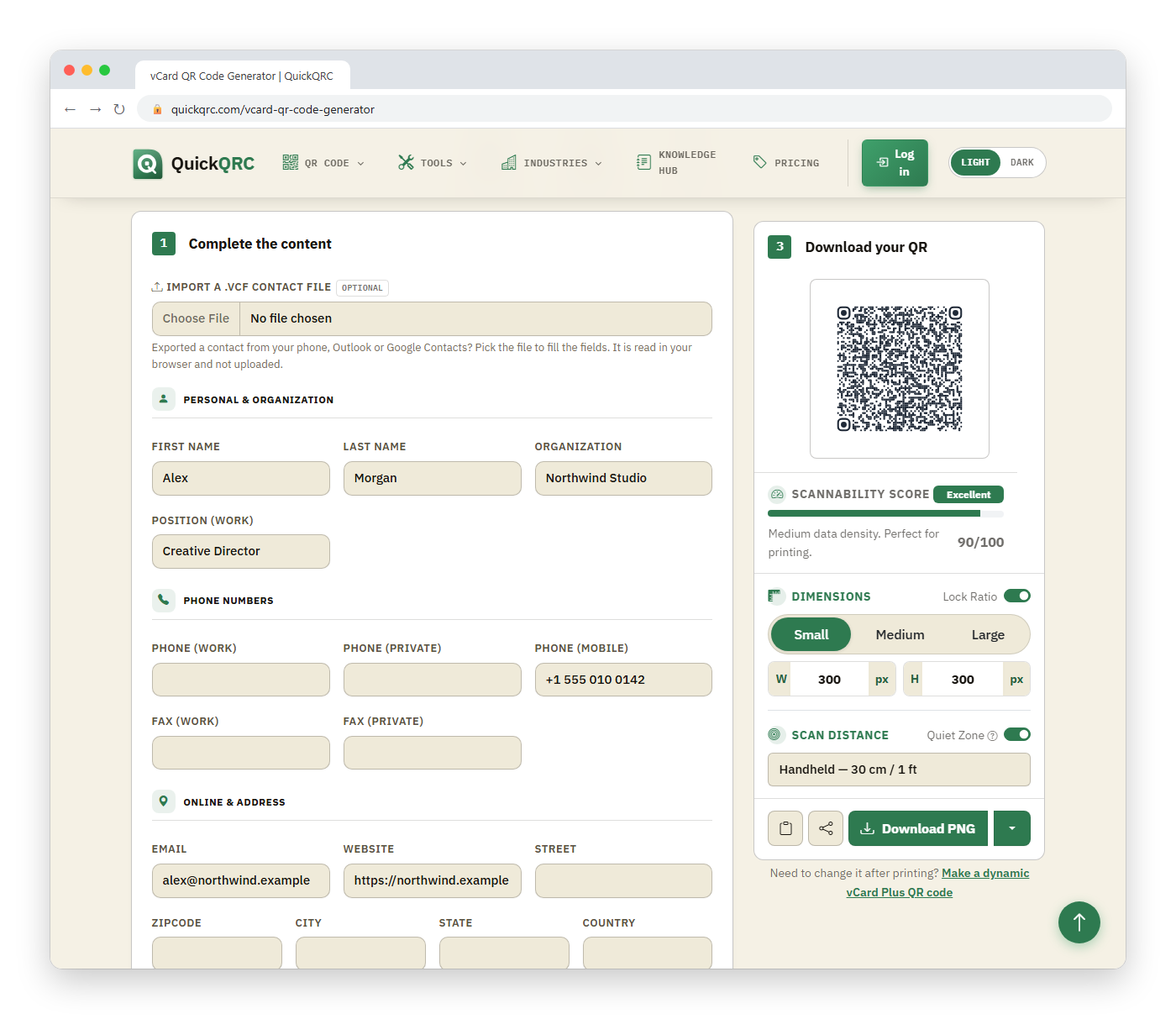Go forward with browser forward arrow

[95, 109]
